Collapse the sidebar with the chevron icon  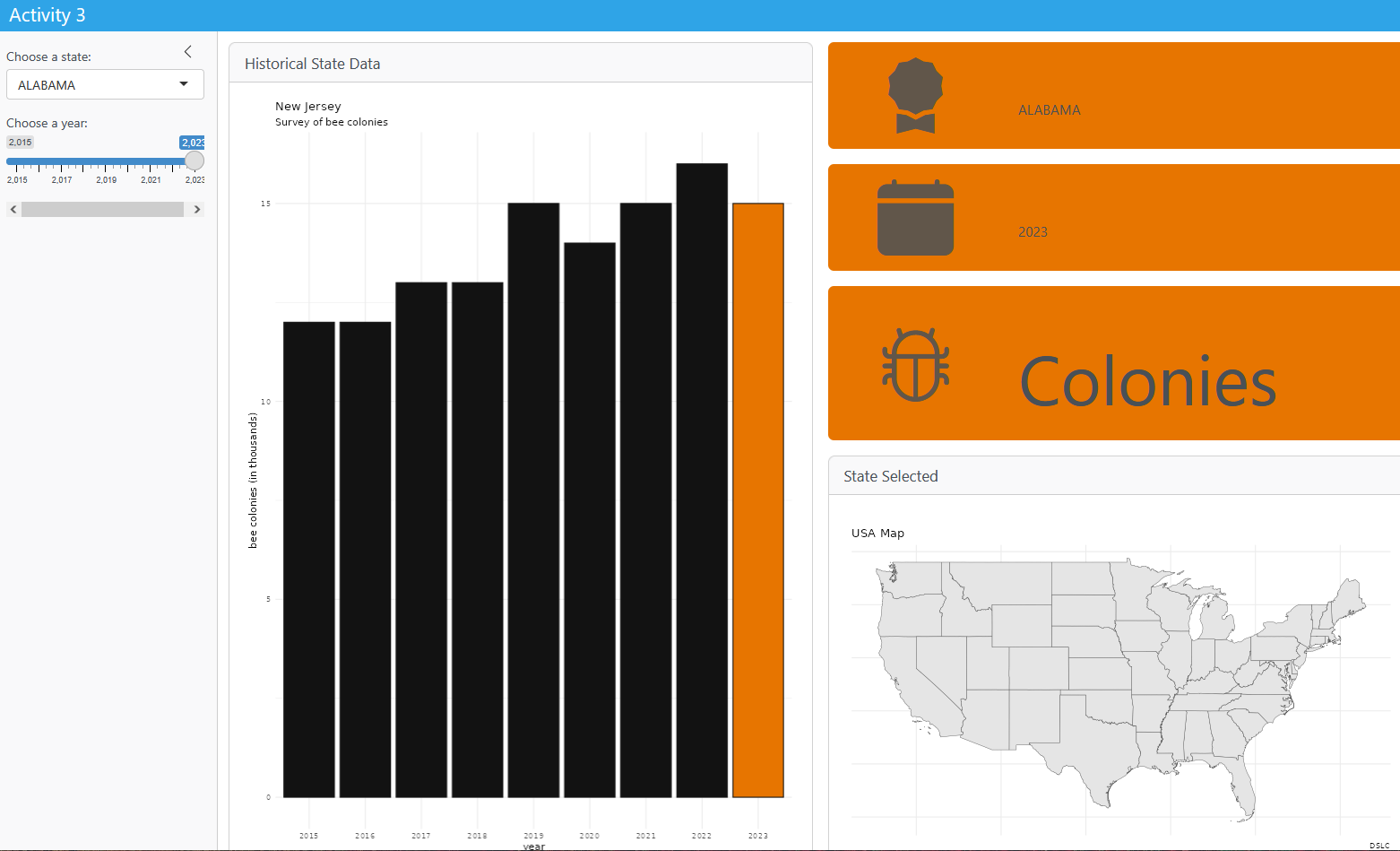point(188,52)
